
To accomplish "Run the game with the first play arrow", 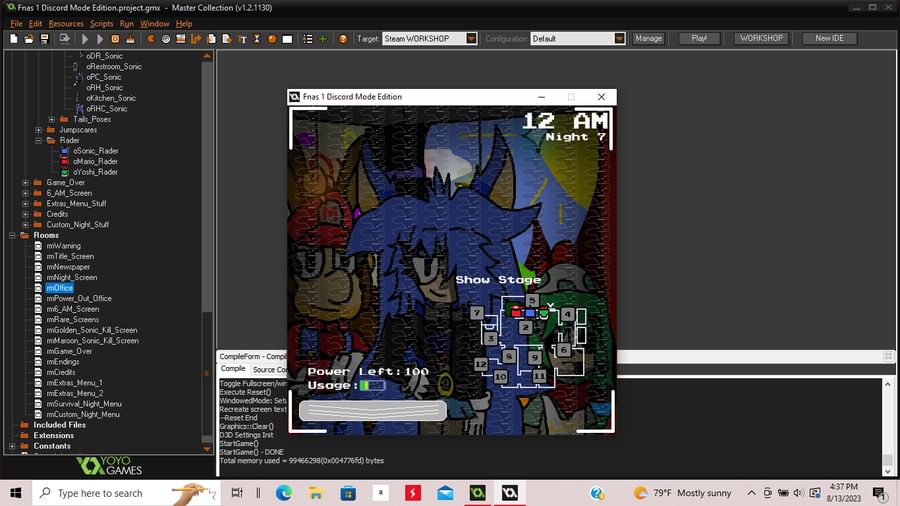I will (x=85, y=39).
